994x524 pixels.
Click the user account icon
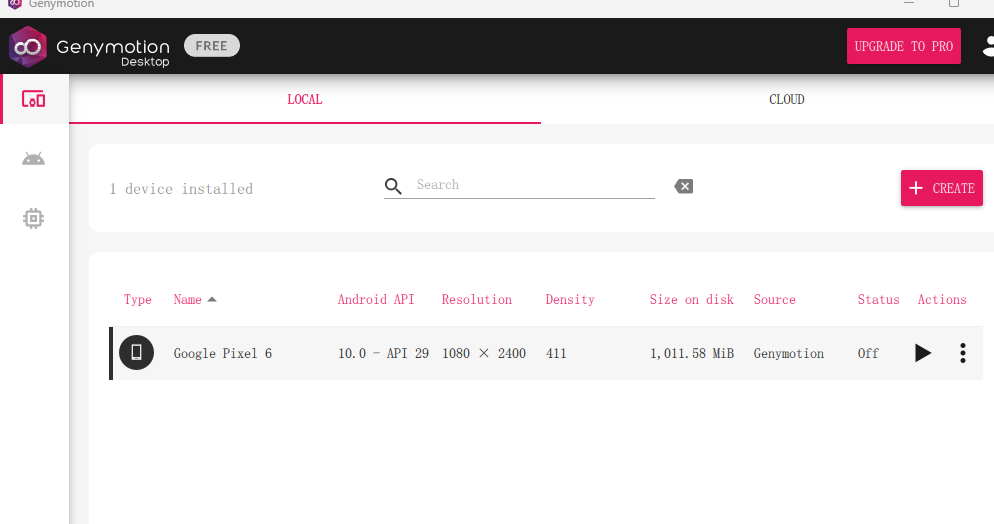pyautogui.click(x=988, y=46)
